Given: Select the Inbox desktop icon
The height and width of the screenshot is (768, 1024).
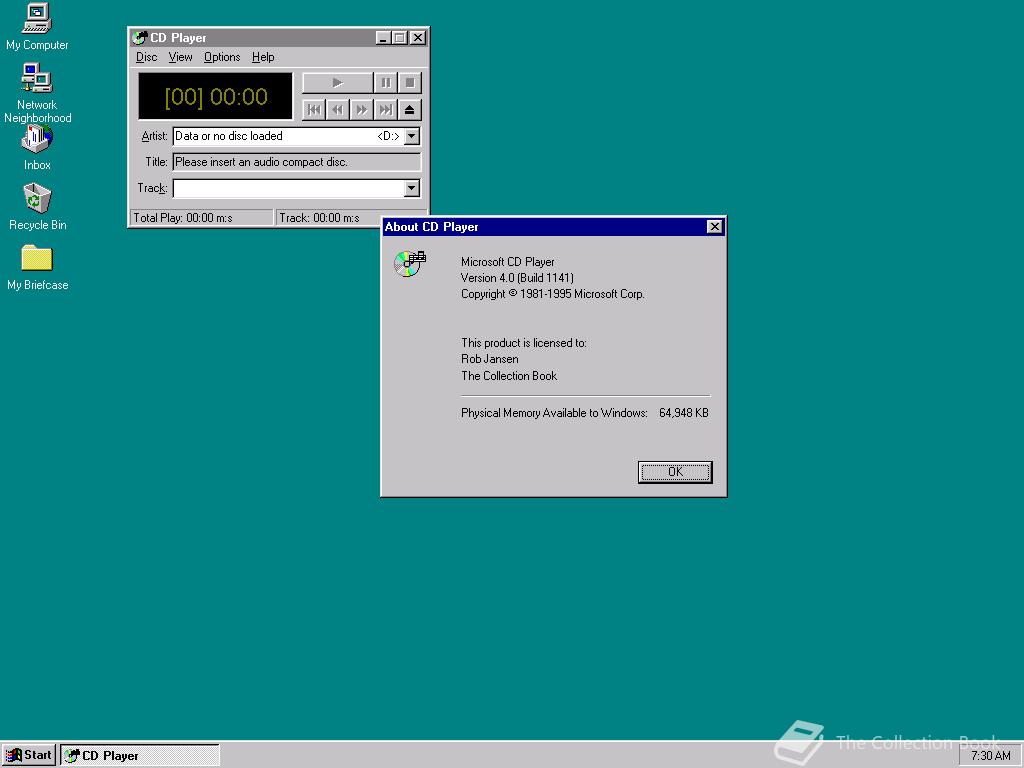Looking at the screenshot, I should click(37, 148).
